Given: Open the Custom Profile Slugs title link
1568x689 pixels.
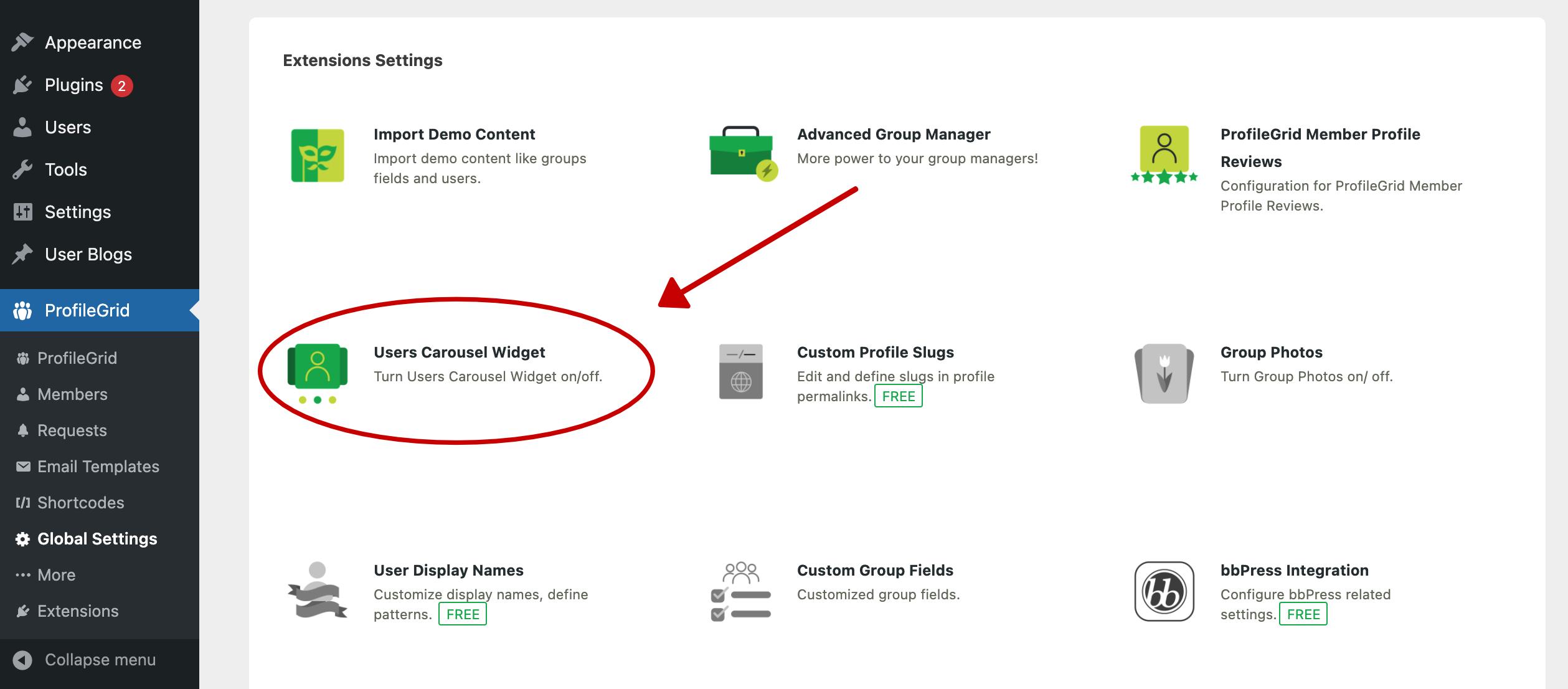Looking at the screenshot, I should click(x=875, y=352).
